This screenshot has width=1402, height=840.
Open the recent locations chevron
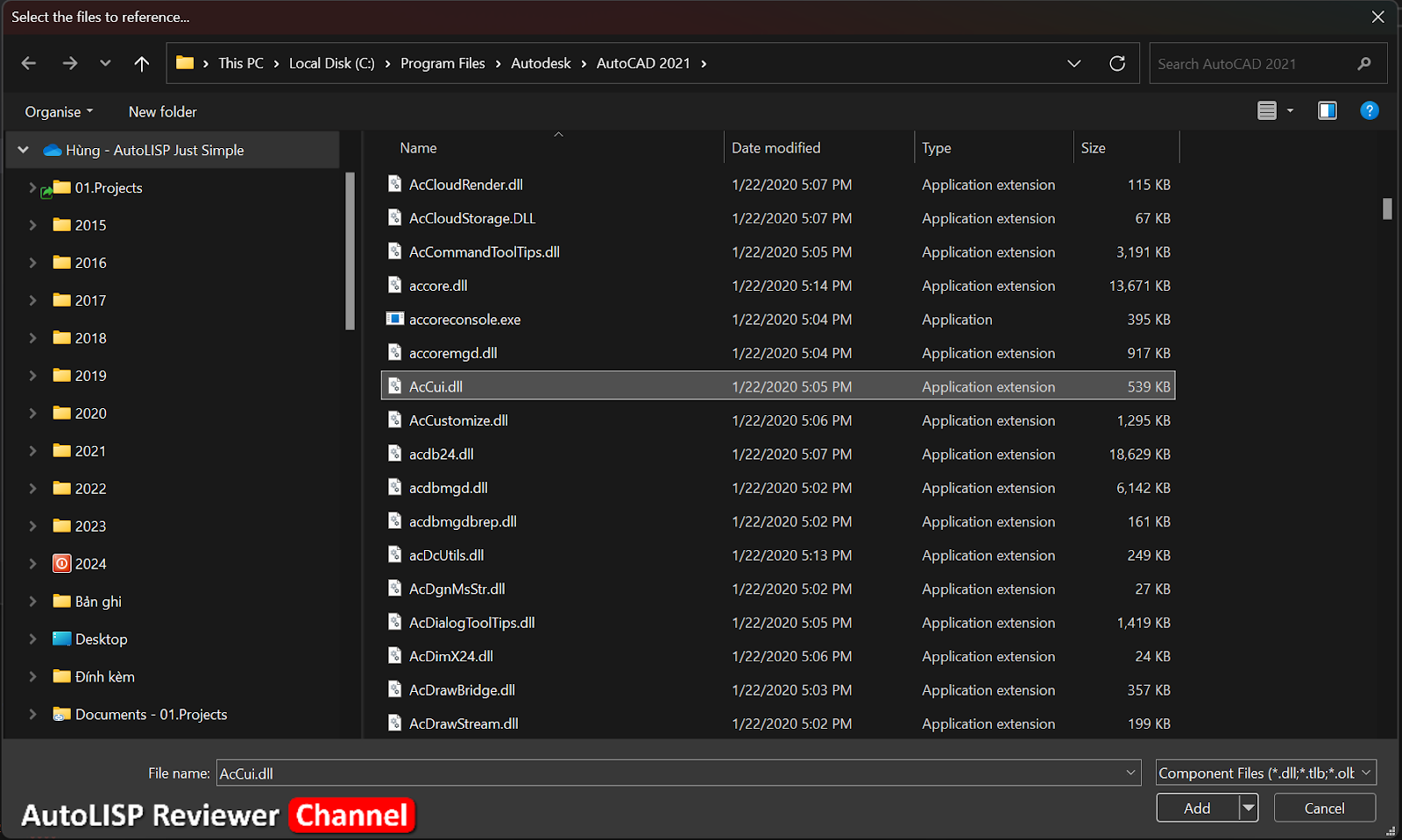coord(105,63)
